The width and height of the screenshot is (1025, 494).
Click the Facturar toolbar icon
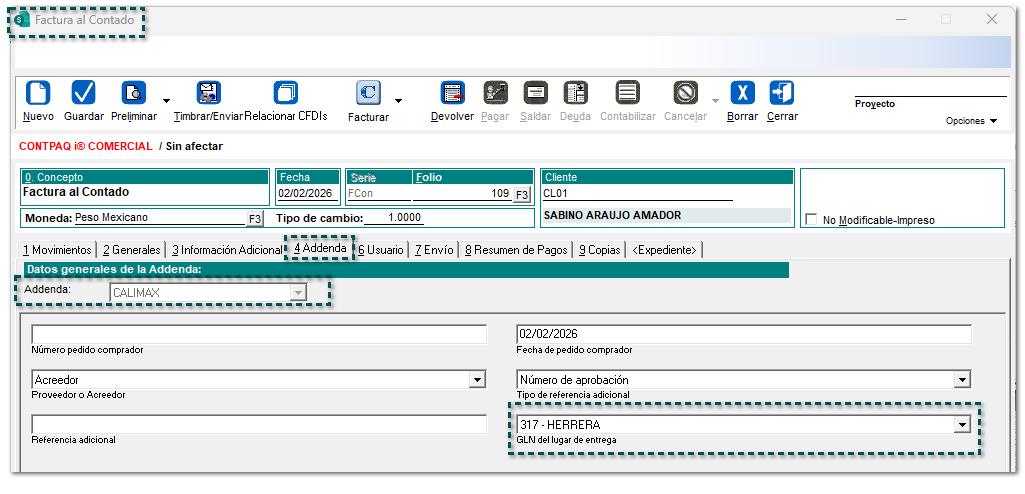tap(368, 93)
